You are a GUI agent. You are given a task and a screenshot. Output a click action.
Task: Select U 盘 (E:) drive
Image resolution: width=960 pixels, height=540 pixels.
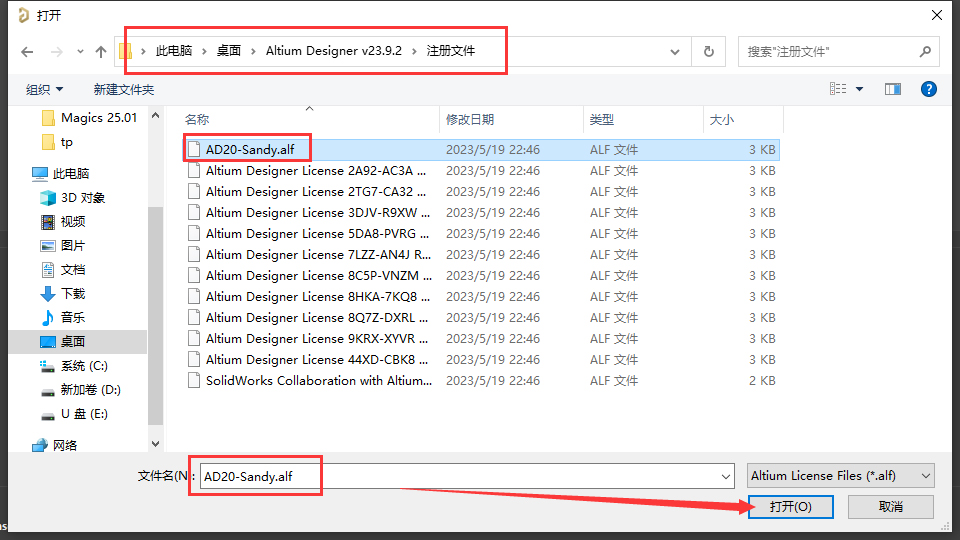pyautogui.click(x=74, y=414)
